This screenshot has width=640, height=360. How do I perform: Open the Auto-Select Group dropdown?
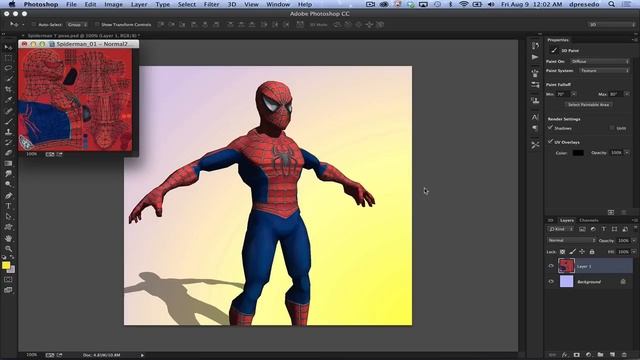point(77,24)
